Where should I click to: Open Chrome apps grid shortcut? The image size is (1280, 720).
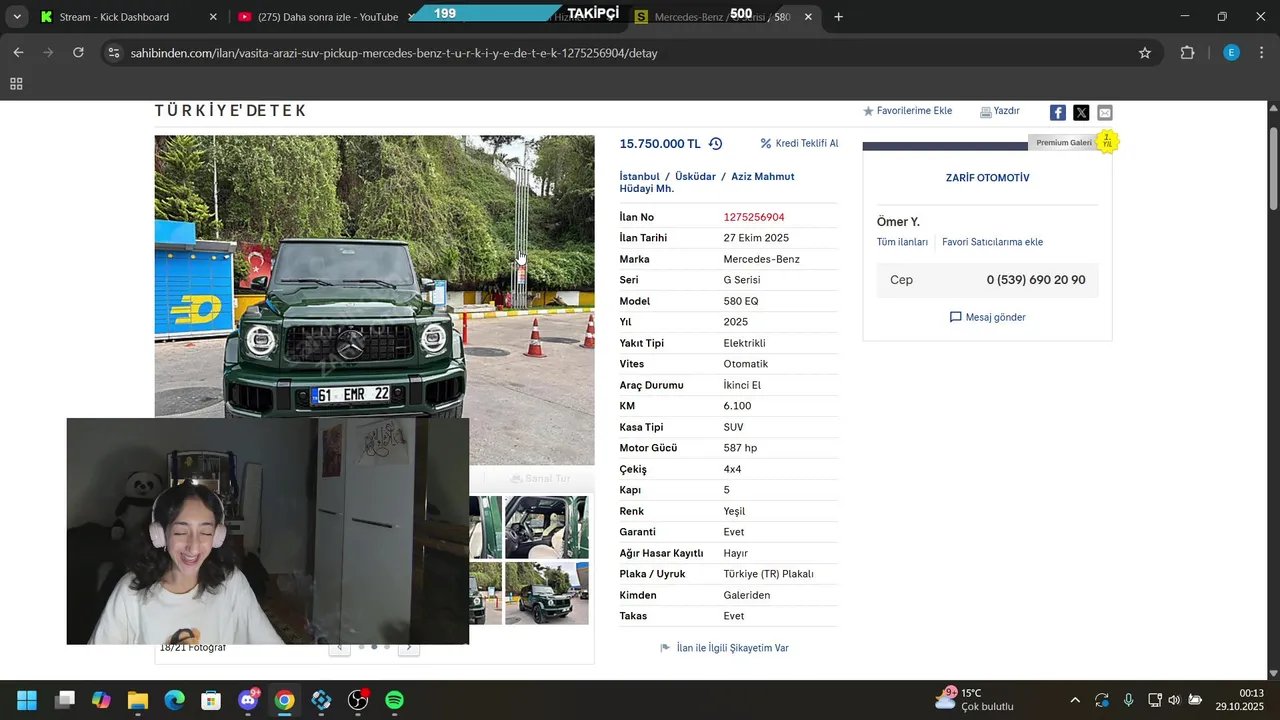point(16,85)
